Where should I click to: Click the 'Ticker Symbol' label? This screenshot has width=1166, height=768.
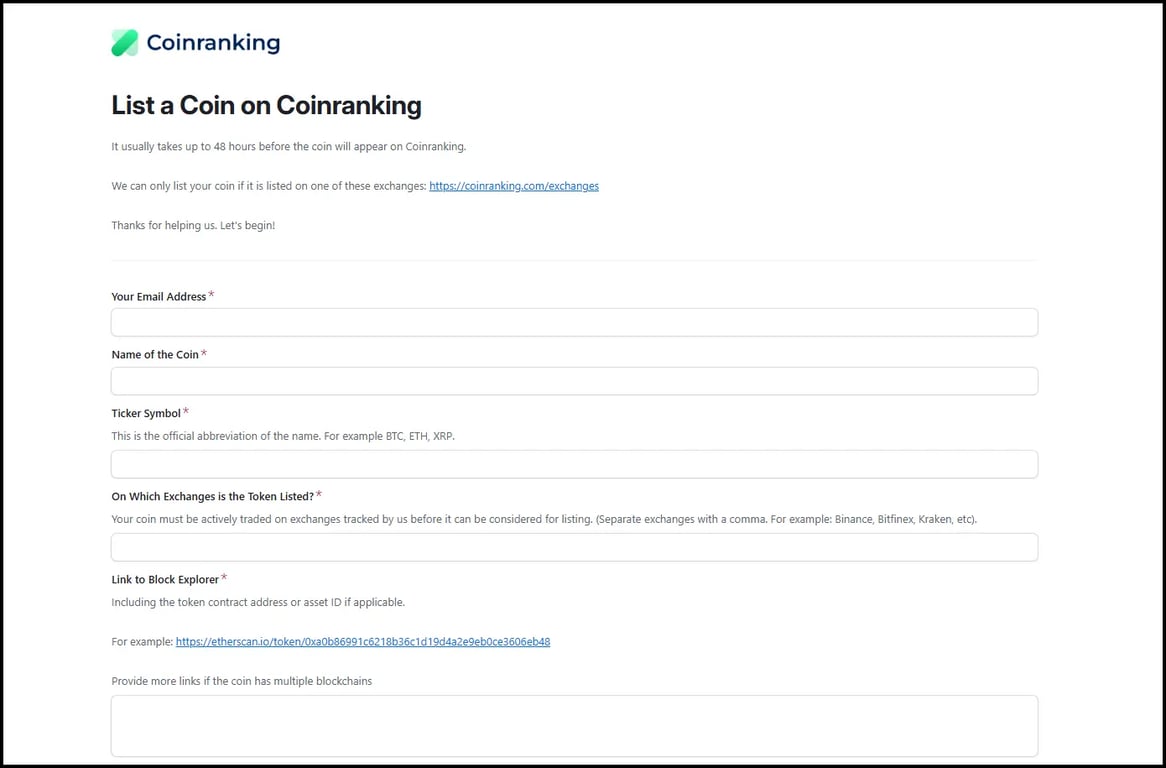coord(146,413)
